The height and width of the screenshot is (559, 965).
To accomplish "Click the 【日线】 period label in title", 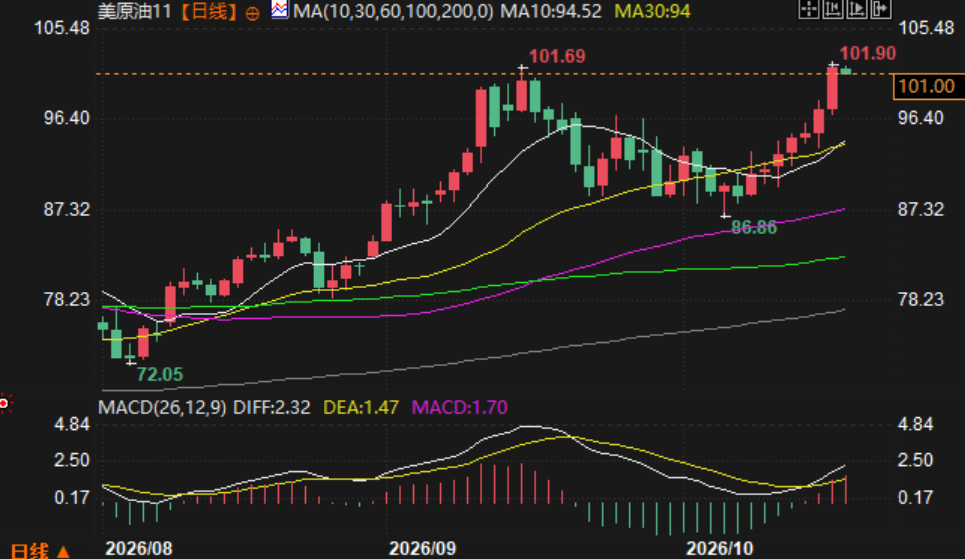I will pyautogui.click(x=209, y=11).
